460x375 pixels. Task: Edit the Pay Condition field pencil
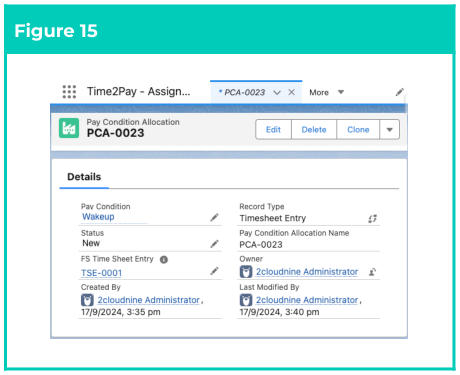[214, 218]
